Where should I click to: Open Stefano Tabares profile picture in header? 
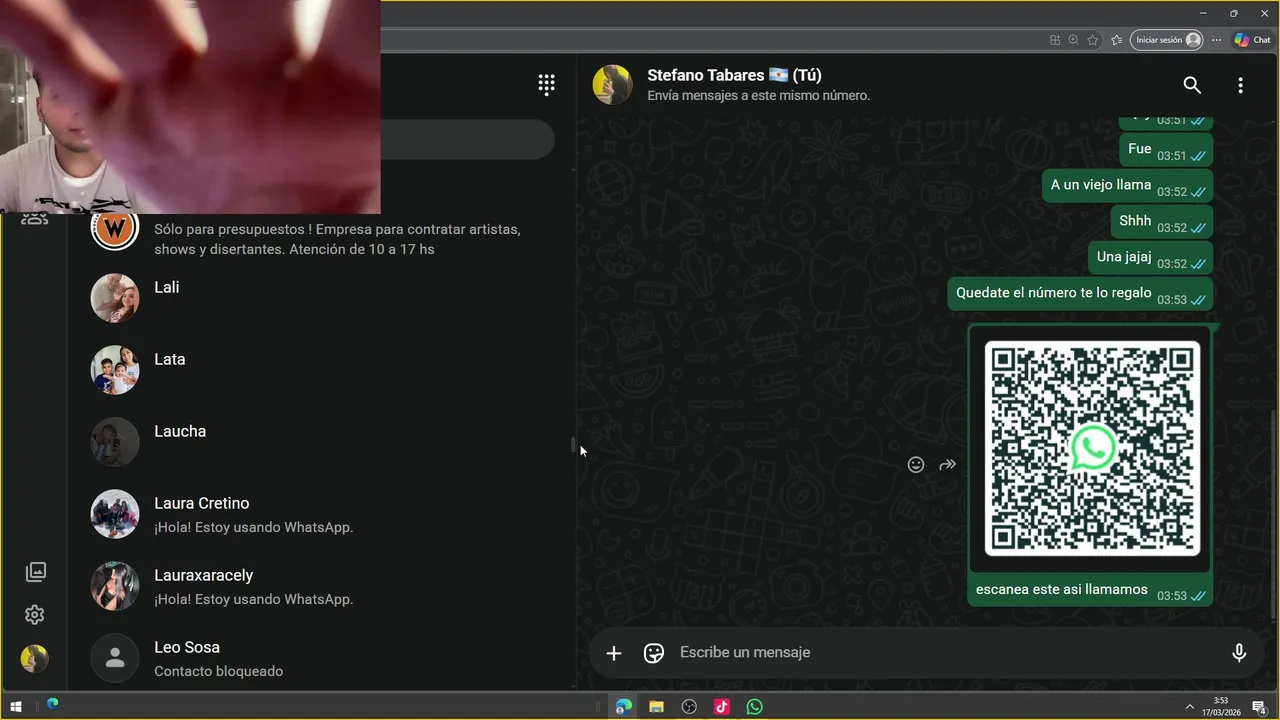pyautogui.click(x=613, y=85)
